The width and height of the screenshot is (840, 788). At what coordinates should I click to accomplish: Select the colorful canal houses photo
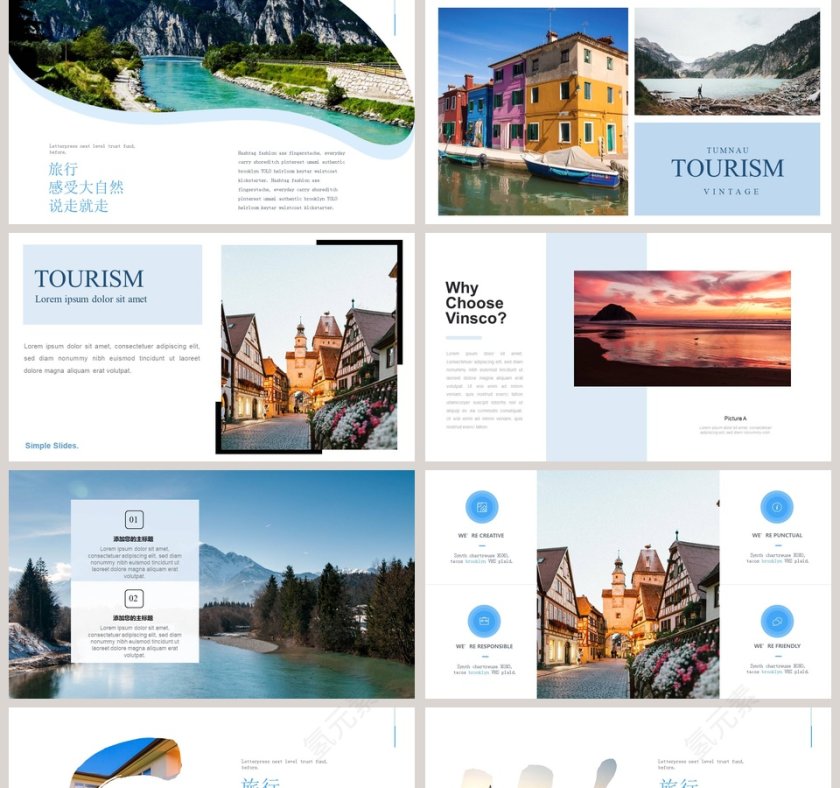tap(533, 111)
